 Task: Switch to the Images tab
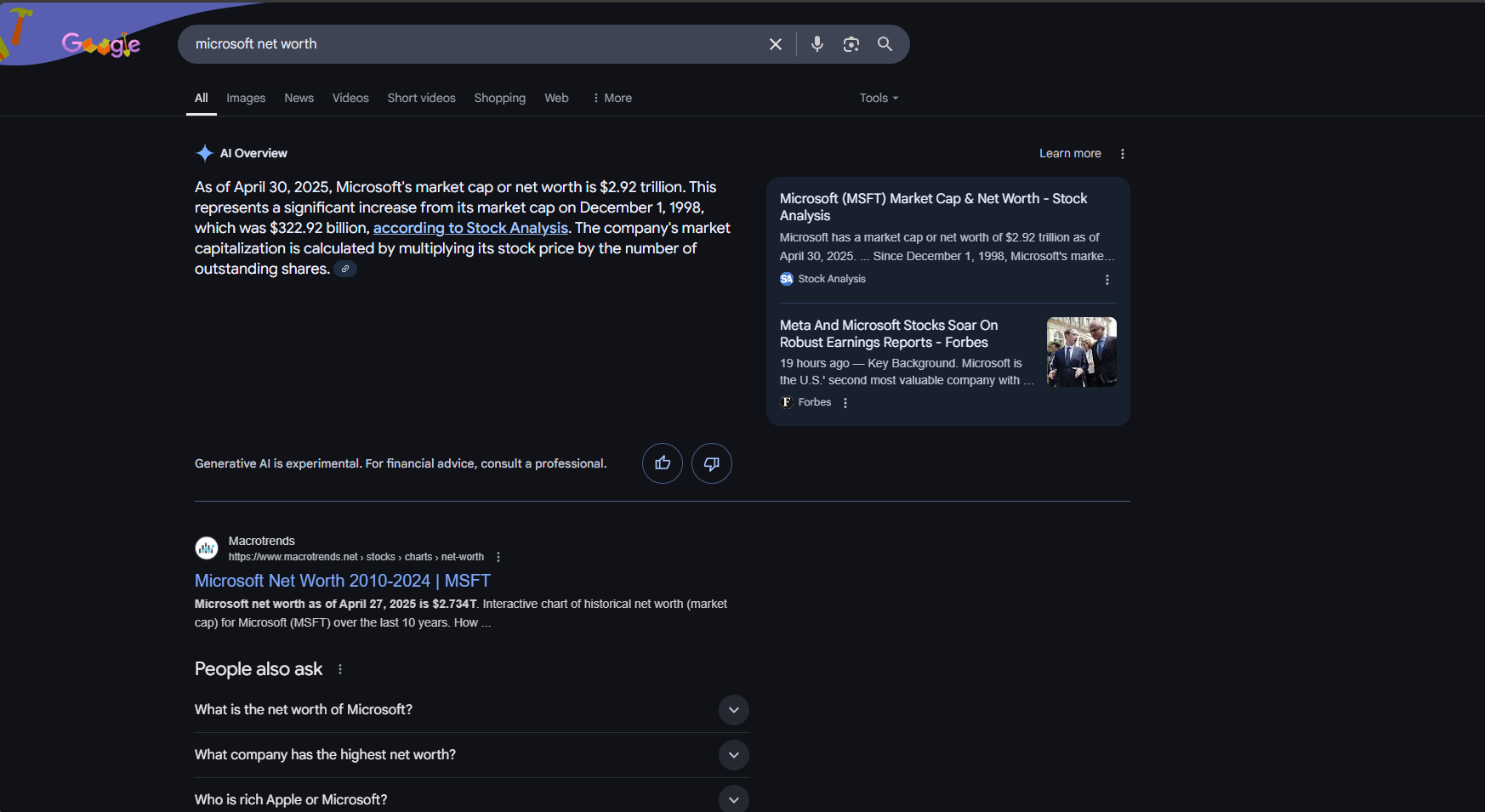(x=246, y=98)
